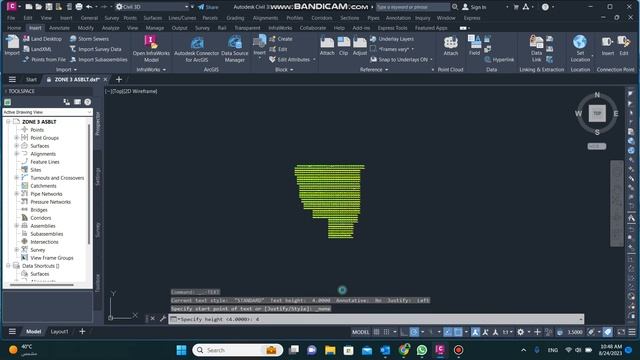Launch Autodesk Connector for ArcGIS

coord(197,49)
